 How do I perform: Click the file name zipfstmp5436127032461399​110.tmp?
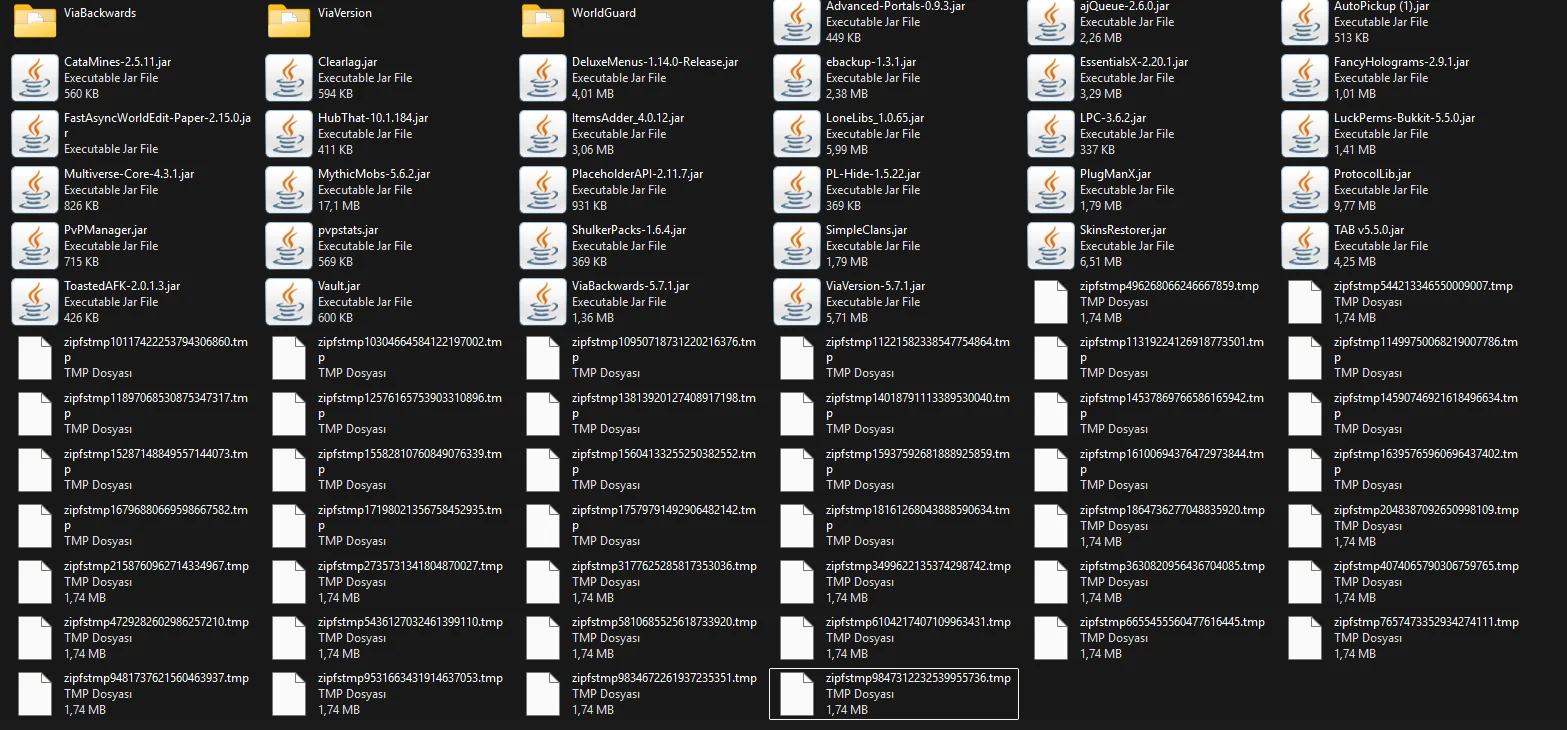410,622
